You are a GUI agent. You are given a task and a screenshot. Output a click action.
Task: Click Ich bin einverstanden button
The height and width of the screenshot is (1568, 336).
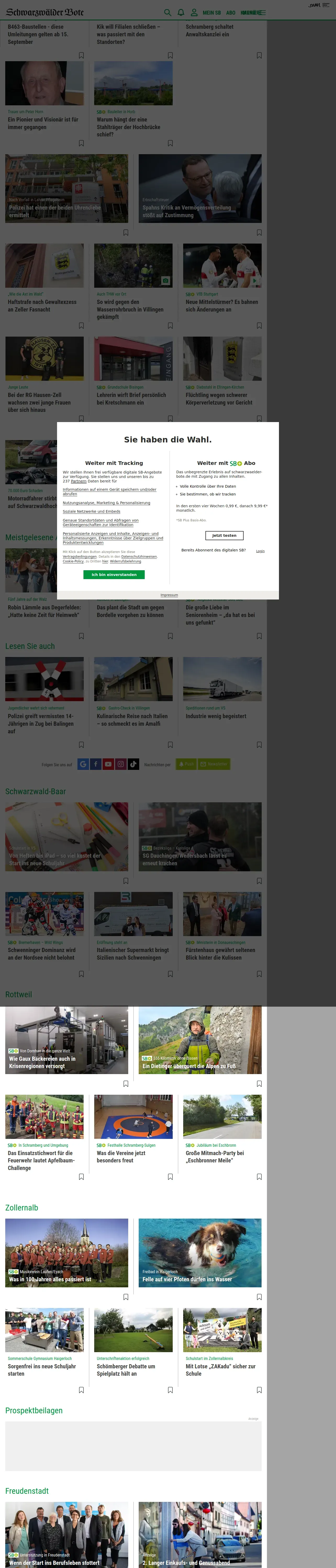[x=114, y=575]
